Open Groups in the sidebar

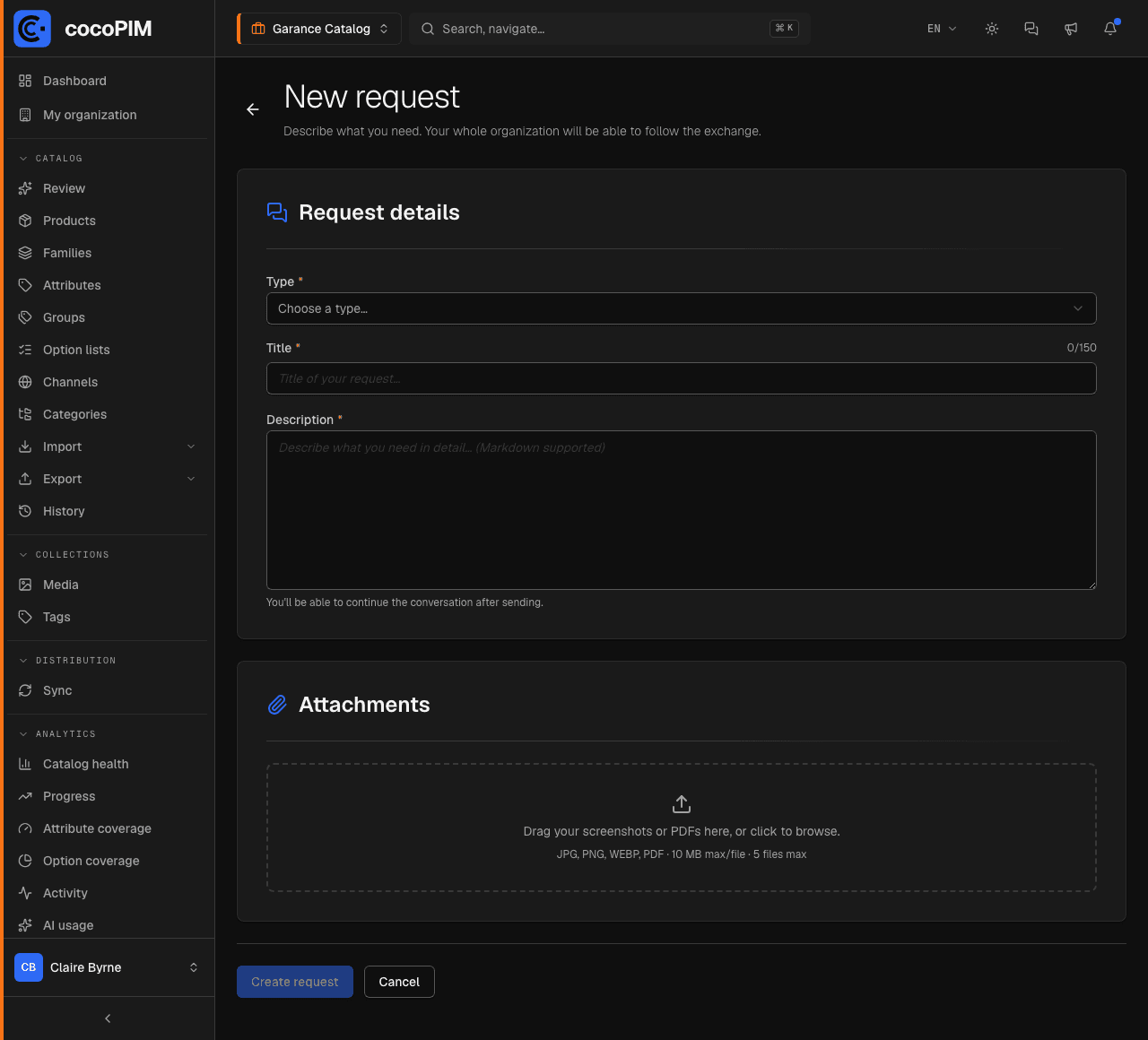pos(107,317)
